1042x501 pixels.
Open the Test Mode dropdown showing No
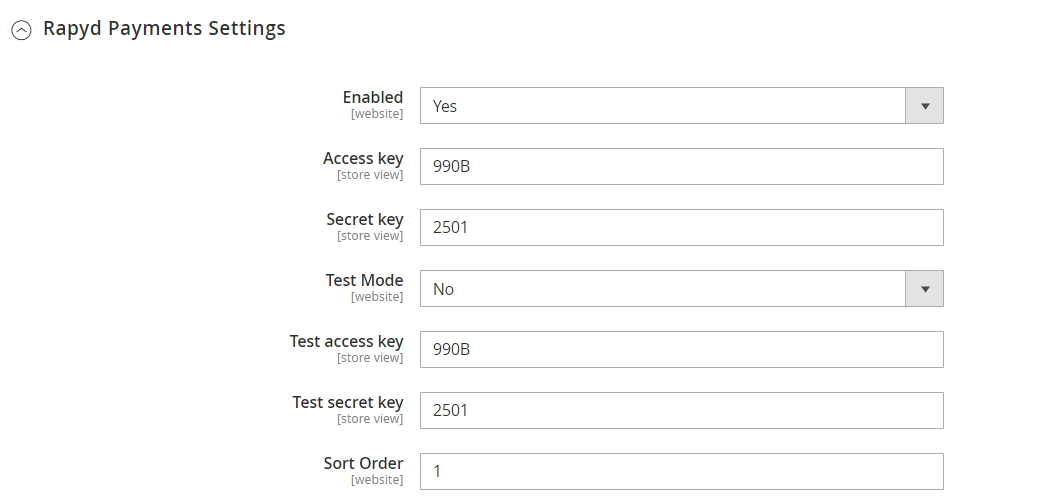pos(662,289)
